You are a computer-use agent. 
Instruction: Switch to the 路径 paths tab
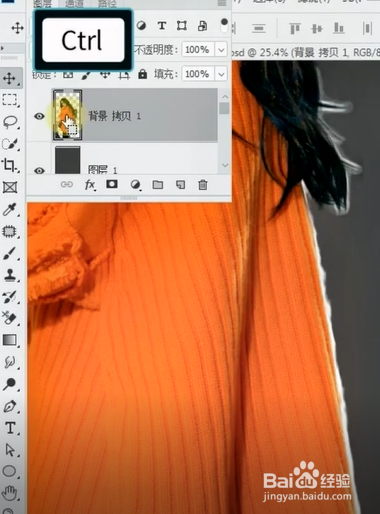(107, 3)
